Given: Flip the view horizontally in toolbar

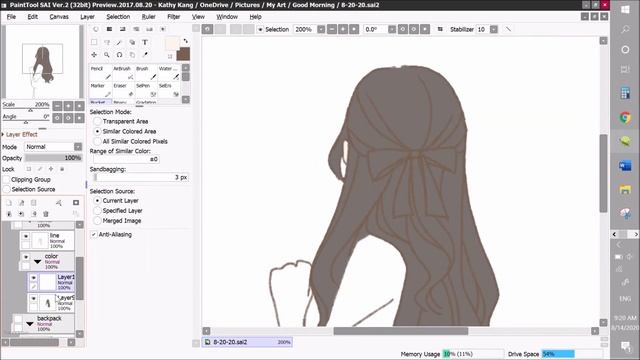Looking at the screenshot, I should tap(440, 29).
